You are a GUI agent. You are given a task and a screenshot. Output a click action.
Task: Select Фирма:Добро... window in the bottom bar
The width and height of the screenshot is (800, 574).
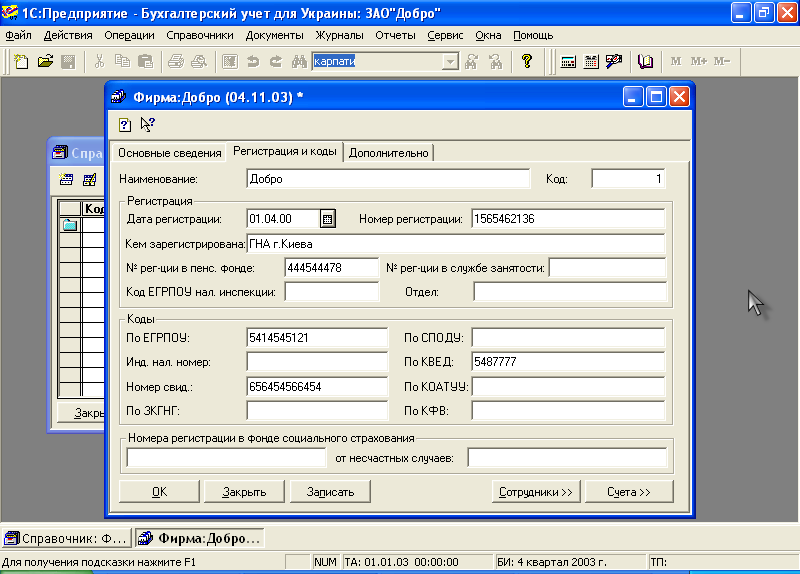[200, 538]
